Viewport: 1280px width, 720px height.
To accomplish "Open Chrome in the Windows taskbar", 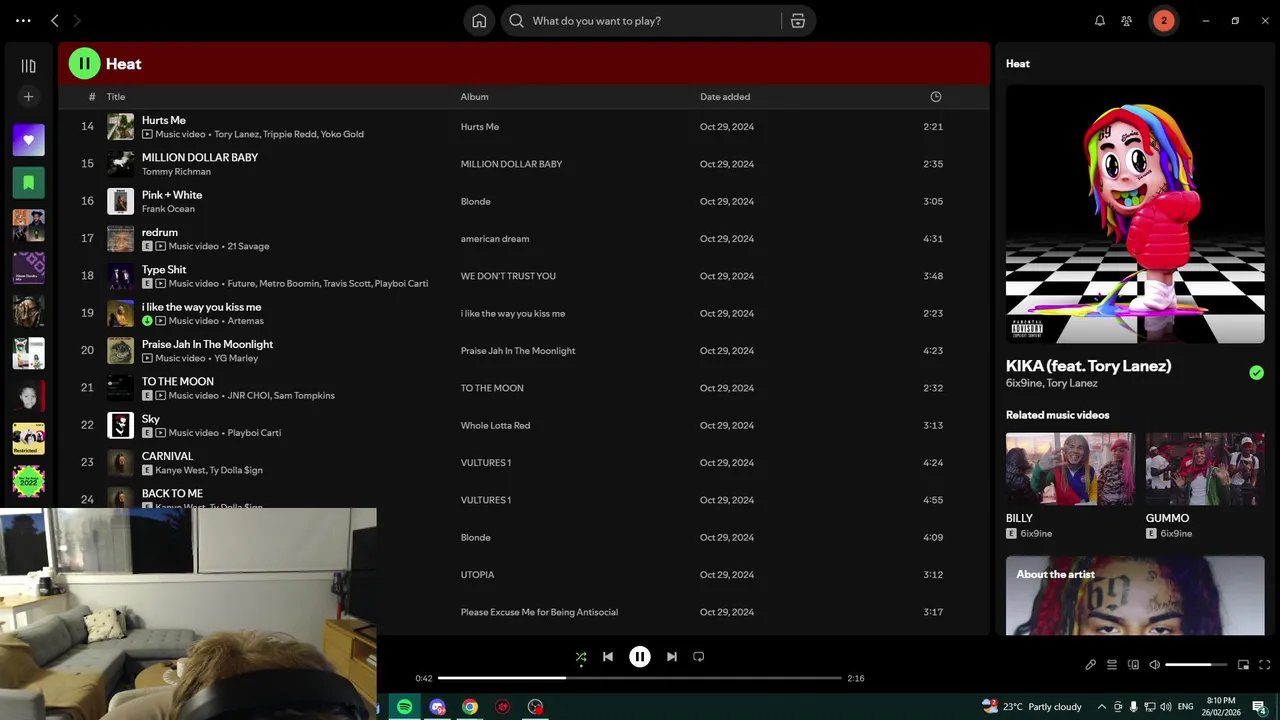I will tap(470, 707).
